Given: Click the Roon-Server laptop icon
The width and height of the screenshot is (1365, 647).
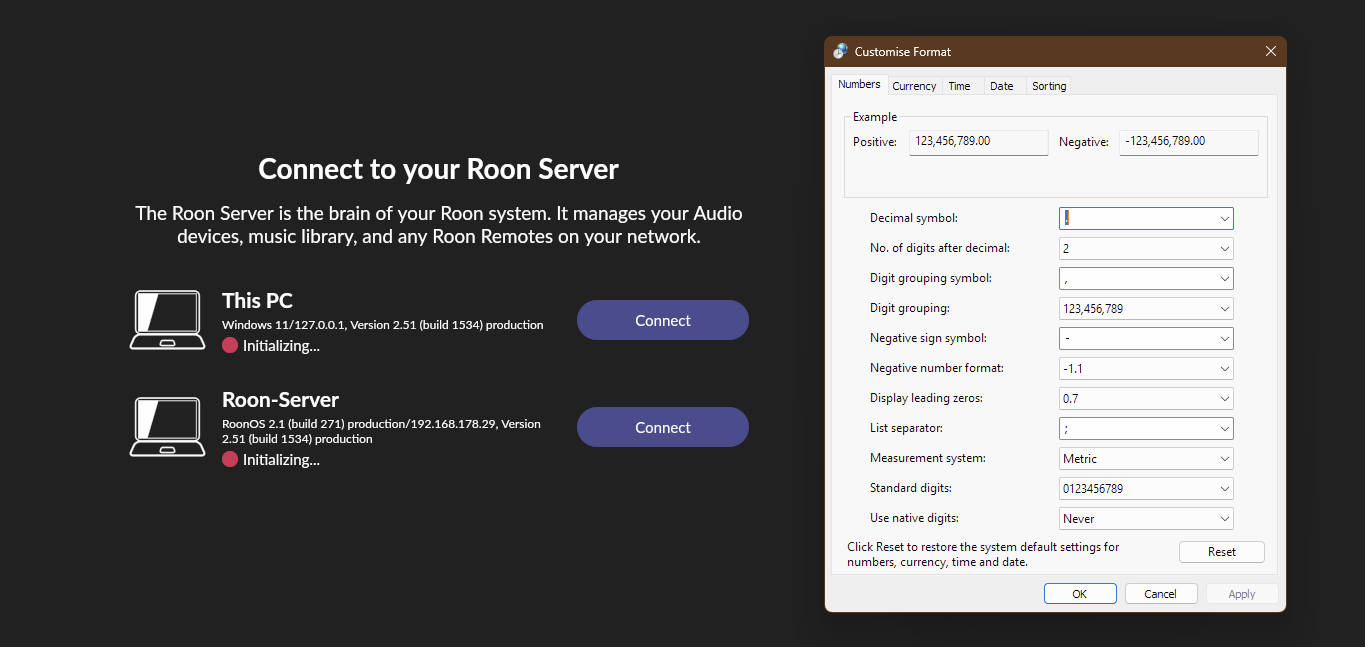Looking at the screenshot, I should (167, 427).
